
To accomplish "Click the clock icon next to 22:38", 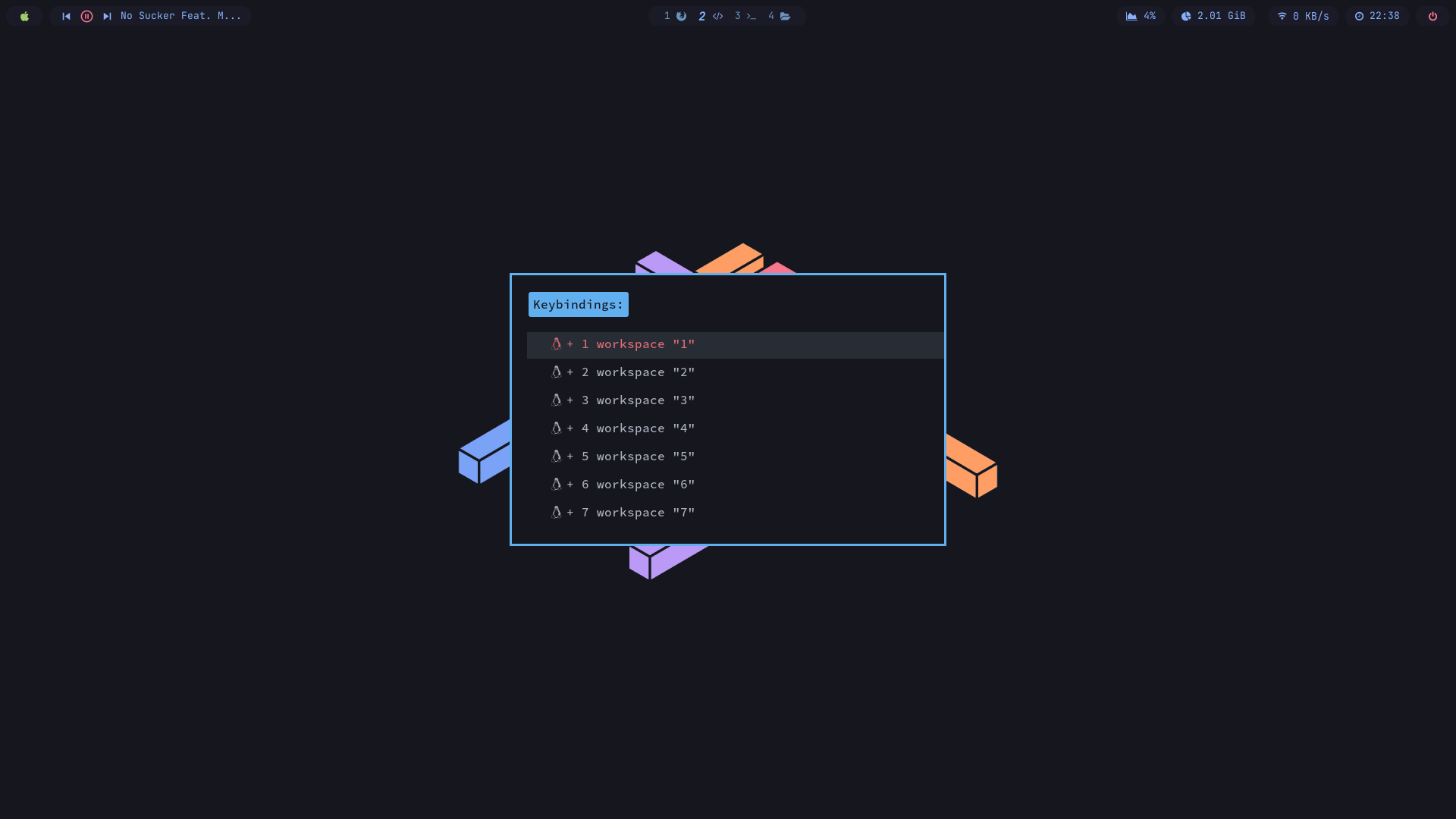I will click(x=1360, y=16).
